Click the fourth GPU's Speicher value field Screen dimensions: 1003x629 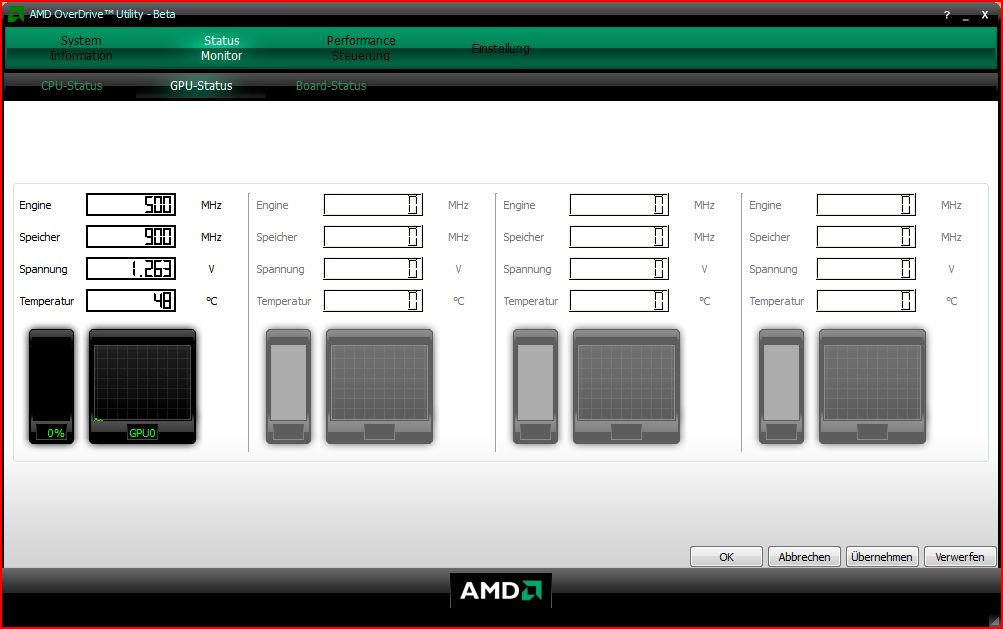pyautogui.click(x=866, y=237)
